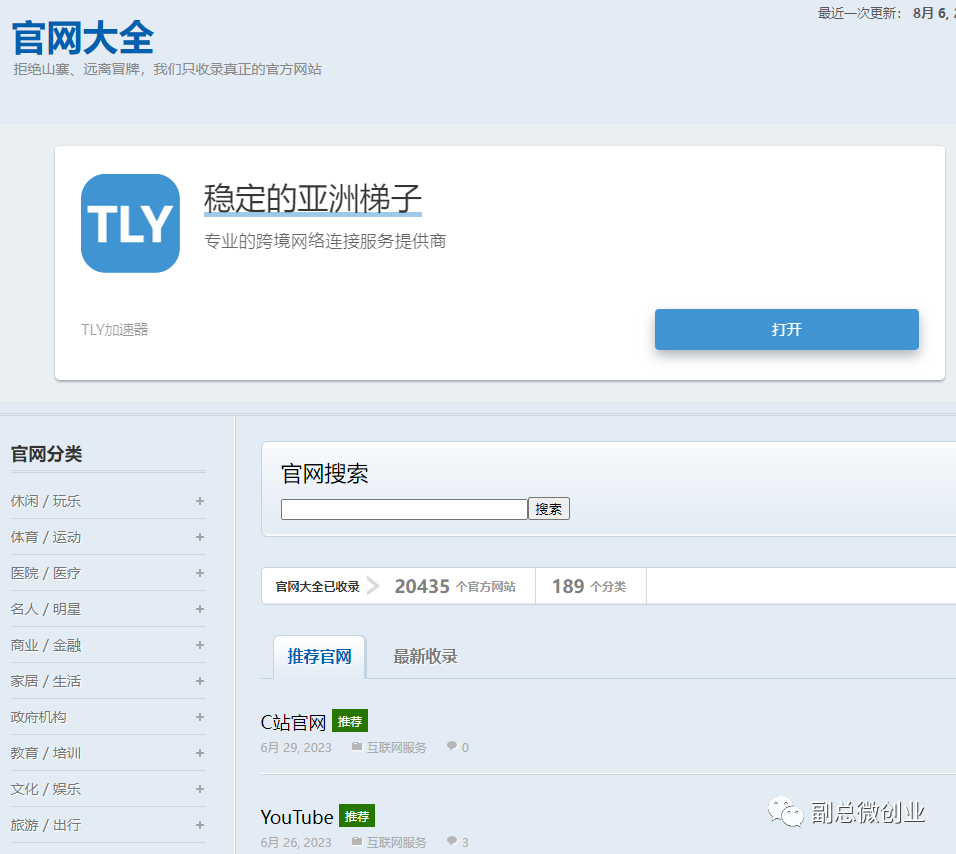Click the 20435 official sites count
This screenshot has width=956, height=854.
pyautogui.click(x=422, y=586)
